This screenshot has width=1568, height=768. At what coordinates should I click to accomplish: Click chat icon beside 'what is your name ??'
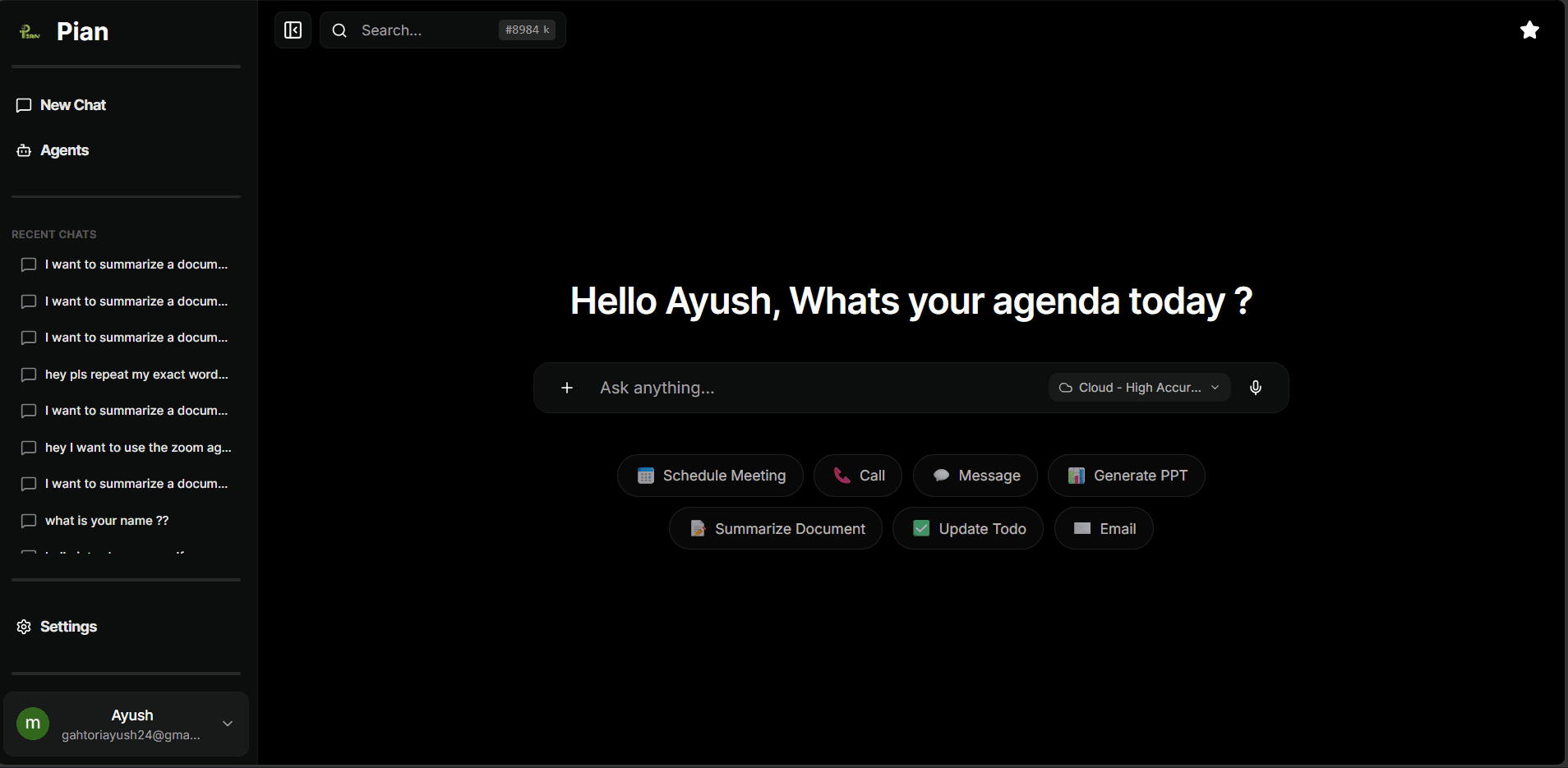pos(29,521)
